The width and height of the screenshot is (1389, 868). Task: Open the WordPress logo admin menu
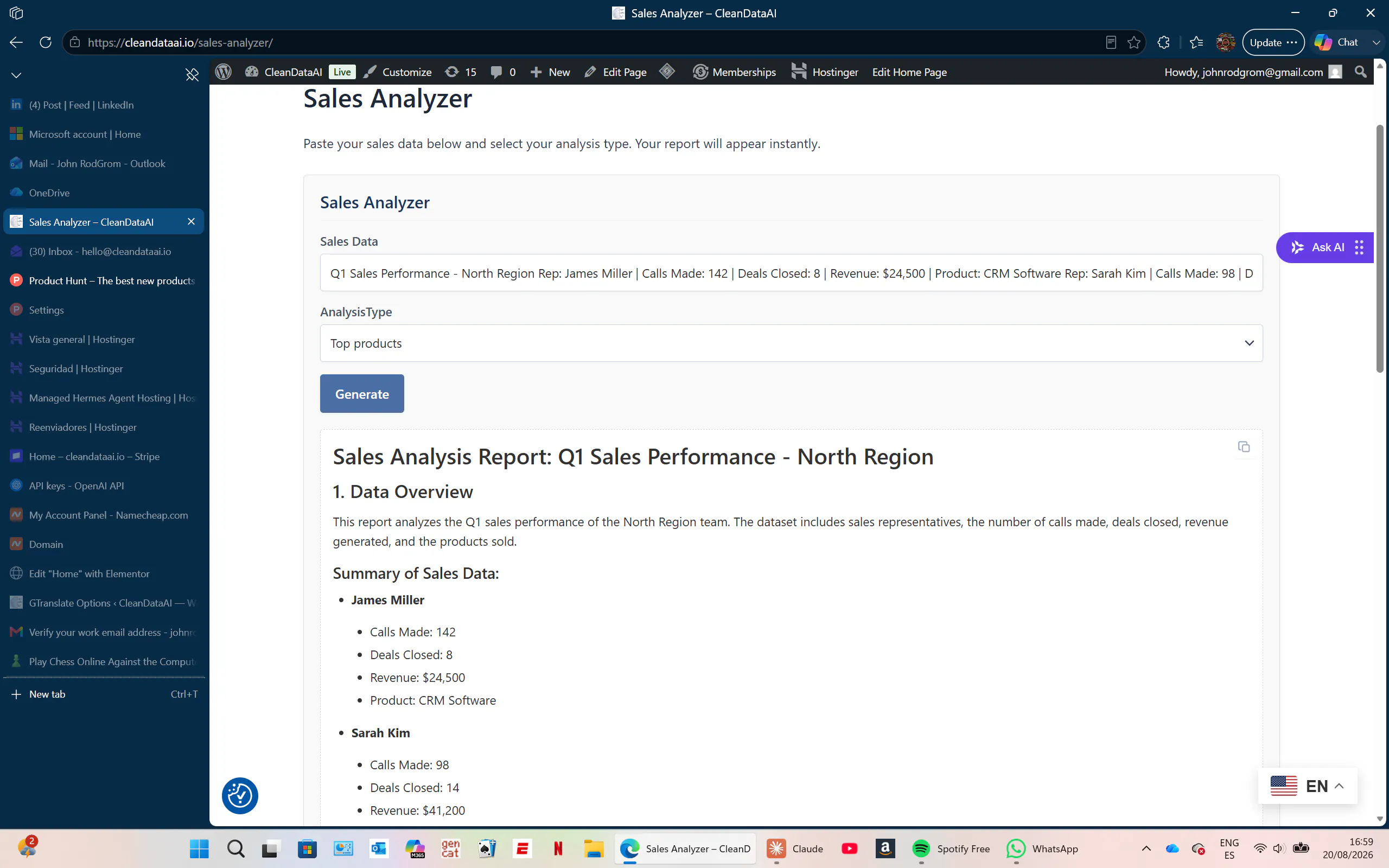click(x=224, y=72)
